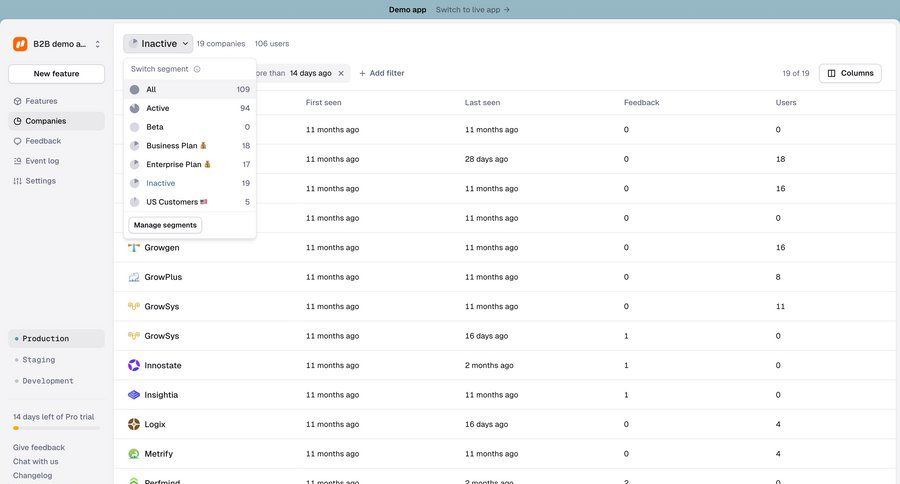The height and width of the screenshot is (484, 900).
Task: Select the Active segment
Action: (189, 108)
